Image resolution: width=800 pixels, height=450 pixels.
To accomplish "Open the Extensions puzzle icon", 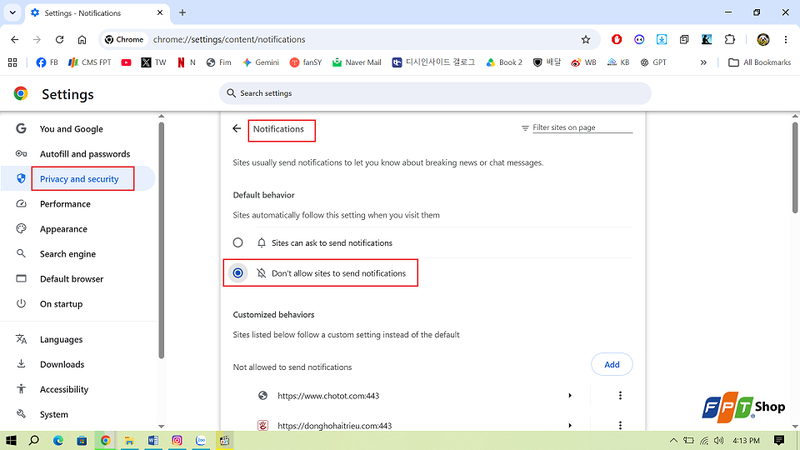I will point(730,39).
